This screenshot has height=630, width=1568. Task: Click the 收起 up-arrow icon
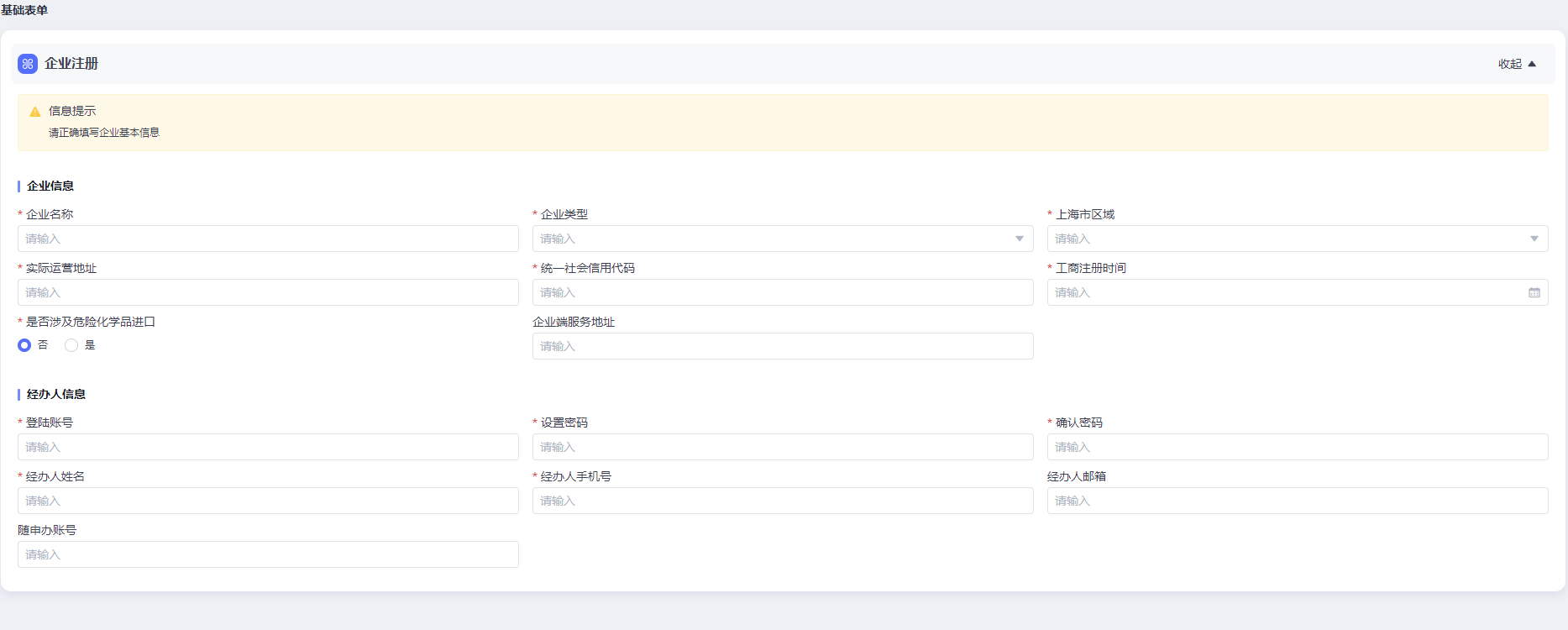click(x=1532, y=64)
